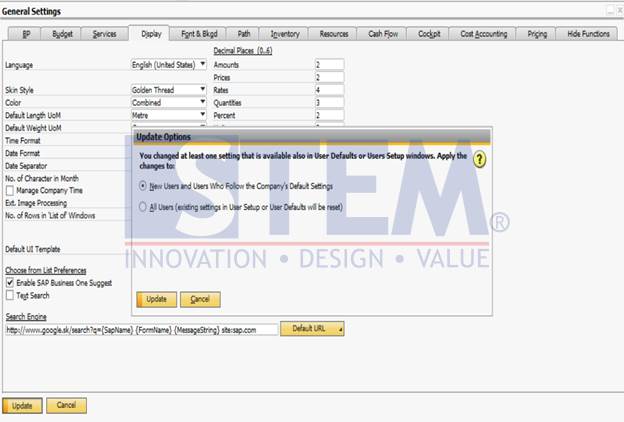Image resolution: width=624 pixels, height=422 pixels.
Task: Click the 'Decimal Places (0..6)' heading
Action: 243,51
